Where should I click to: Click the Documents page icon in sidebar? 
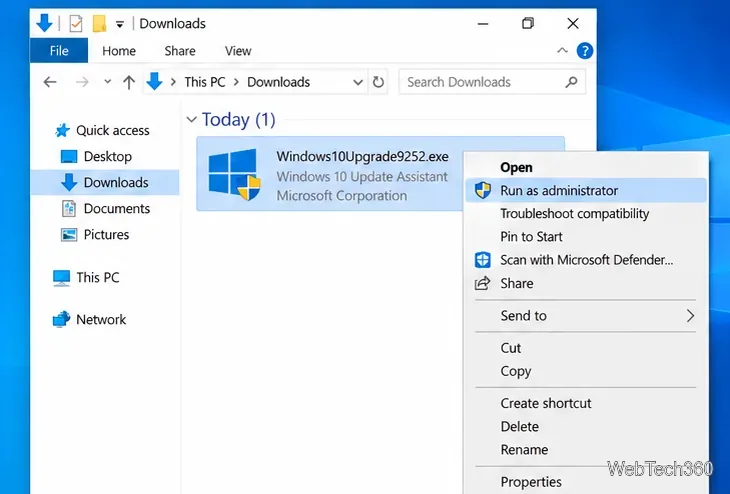click(x=69, y=208)
